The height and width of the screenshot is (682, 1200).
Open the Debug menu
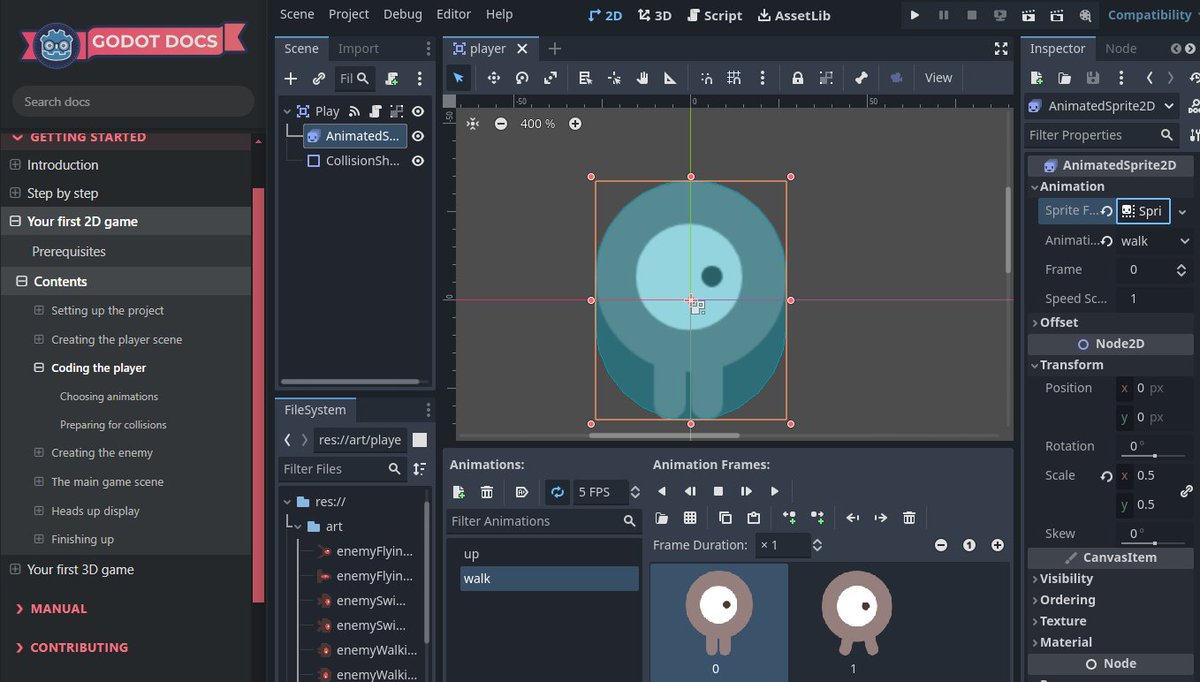(x=402, y=14)
